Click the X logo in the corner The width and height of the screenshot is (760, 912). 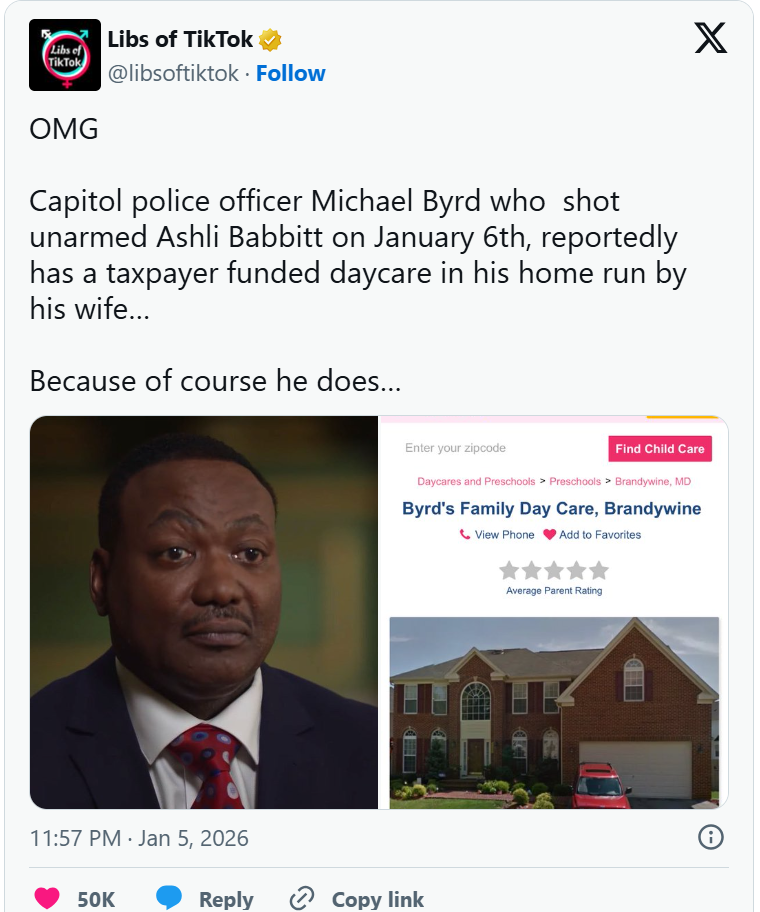pos(709,39)
